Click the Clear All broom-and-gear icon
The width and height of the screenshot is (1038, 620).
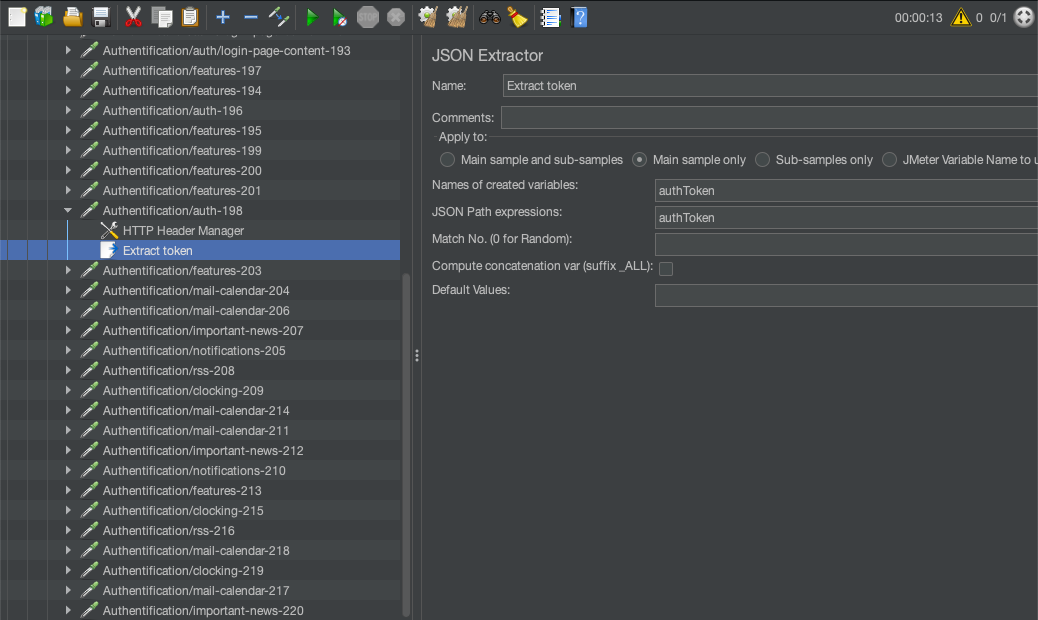pyautogui.click(x=457, y=17)
